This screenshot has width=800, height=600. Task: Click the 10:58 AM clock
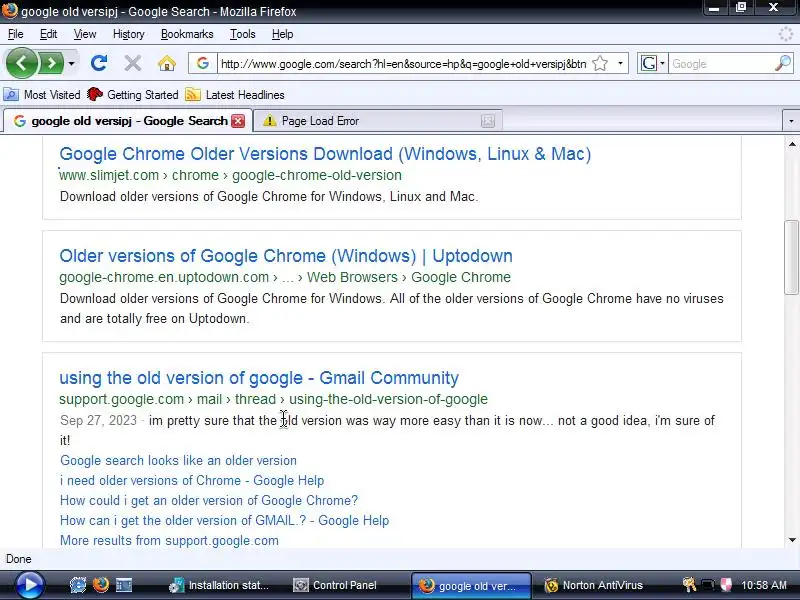coord(764,585)
